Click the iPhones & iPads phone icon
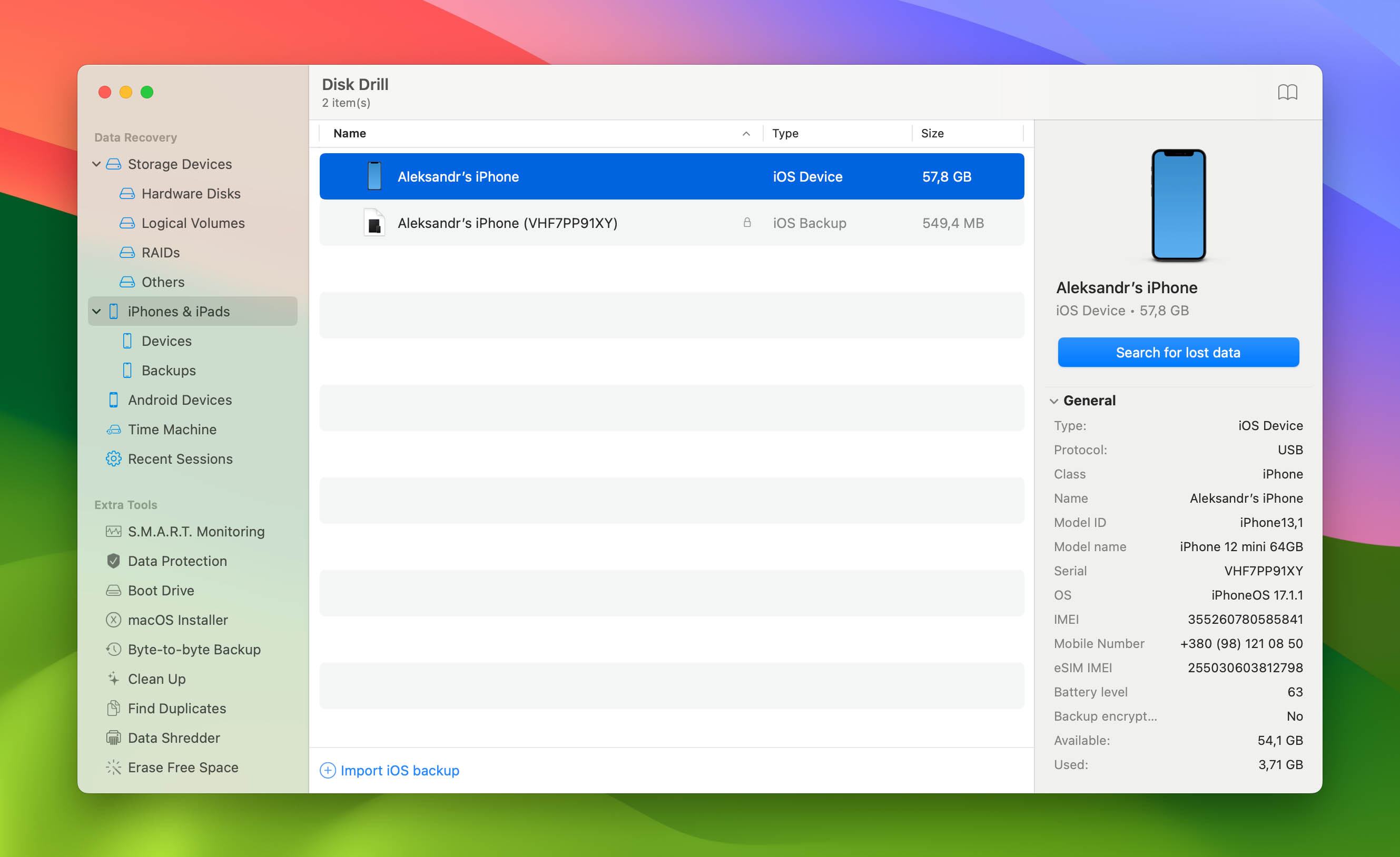Viewport: 1400px width, 857px height. (114, 311)
